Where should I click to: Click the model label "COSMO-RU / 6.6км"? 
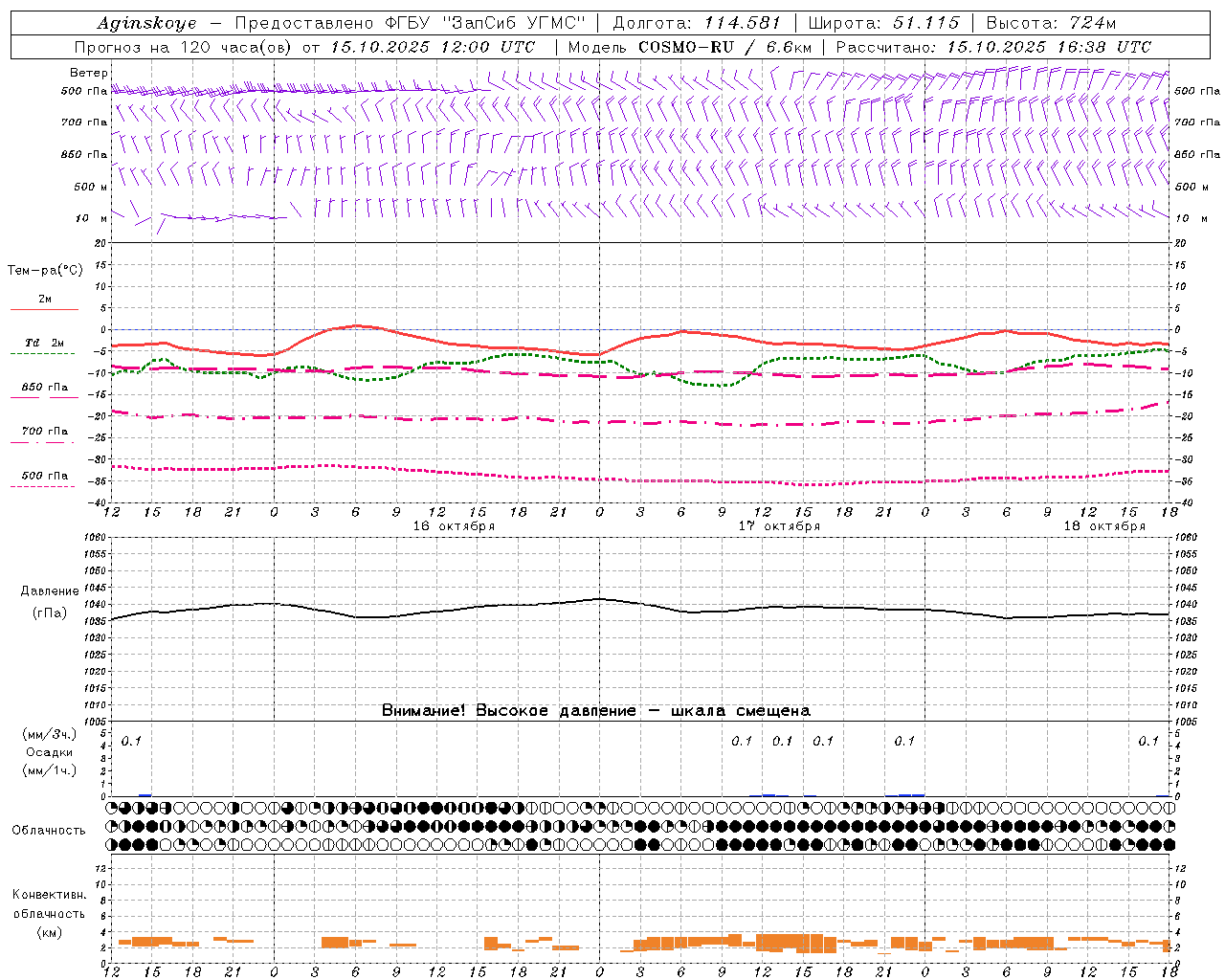(725, 47)
